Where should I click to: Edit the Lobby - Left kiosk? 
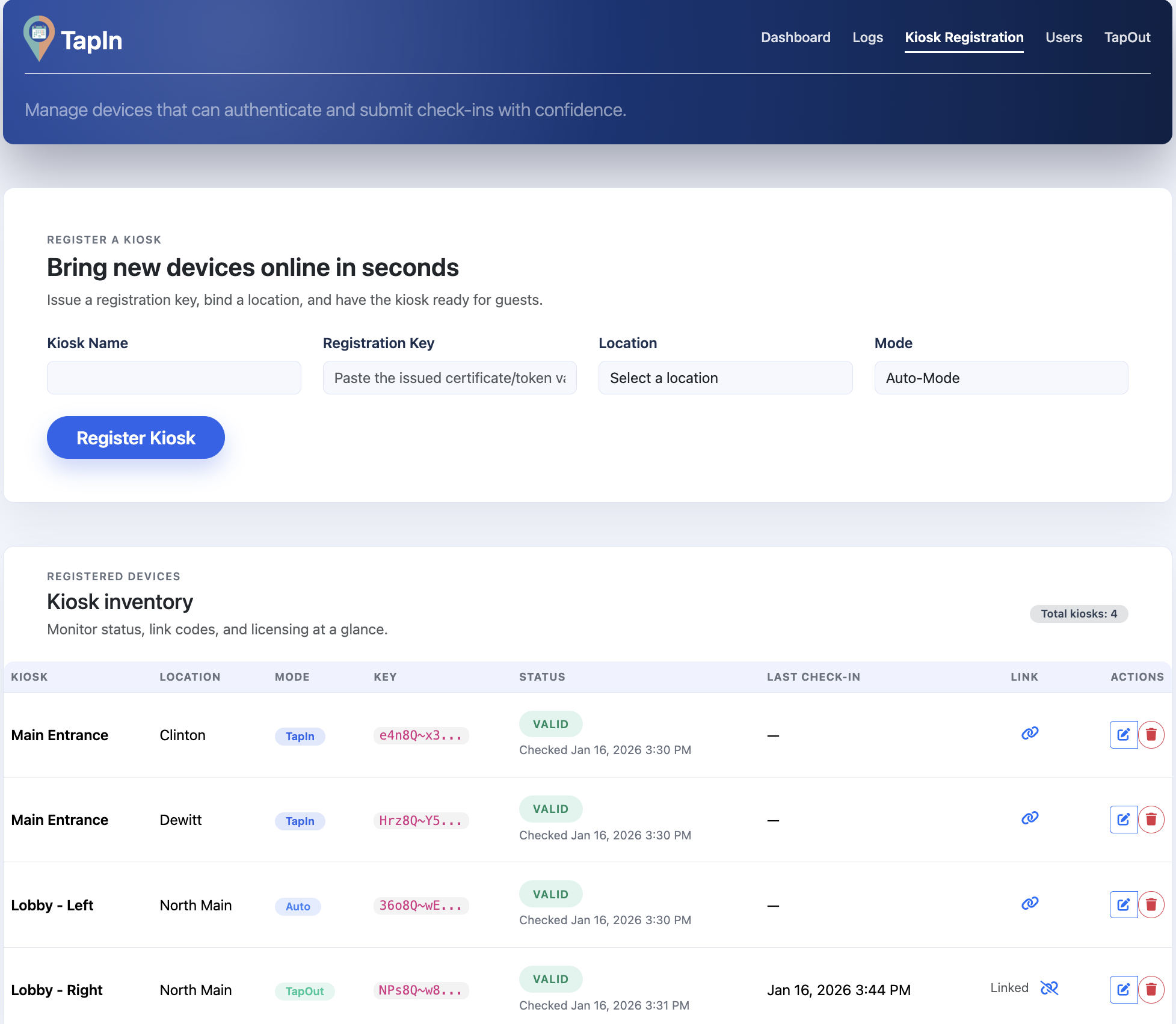tap(1123, 904)
